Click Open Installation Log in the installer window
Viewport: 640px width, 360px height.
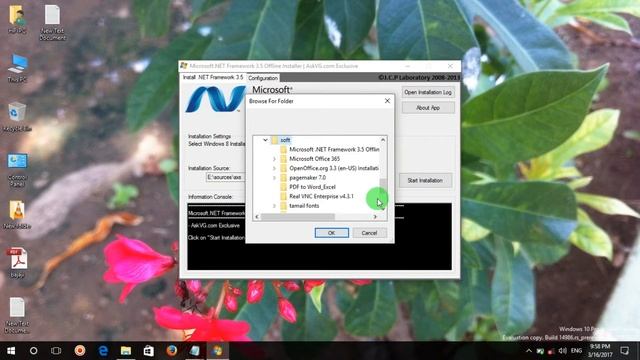click(428, 92)
